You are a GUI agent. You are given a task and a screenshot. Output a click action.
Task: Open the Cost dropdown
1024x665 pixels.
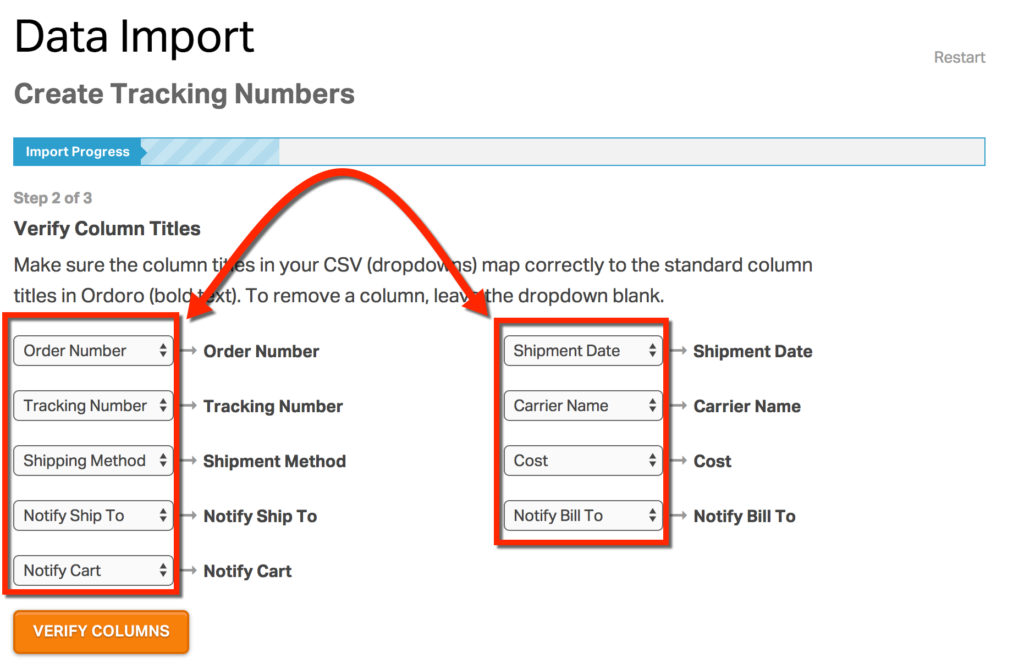(583, 461)
